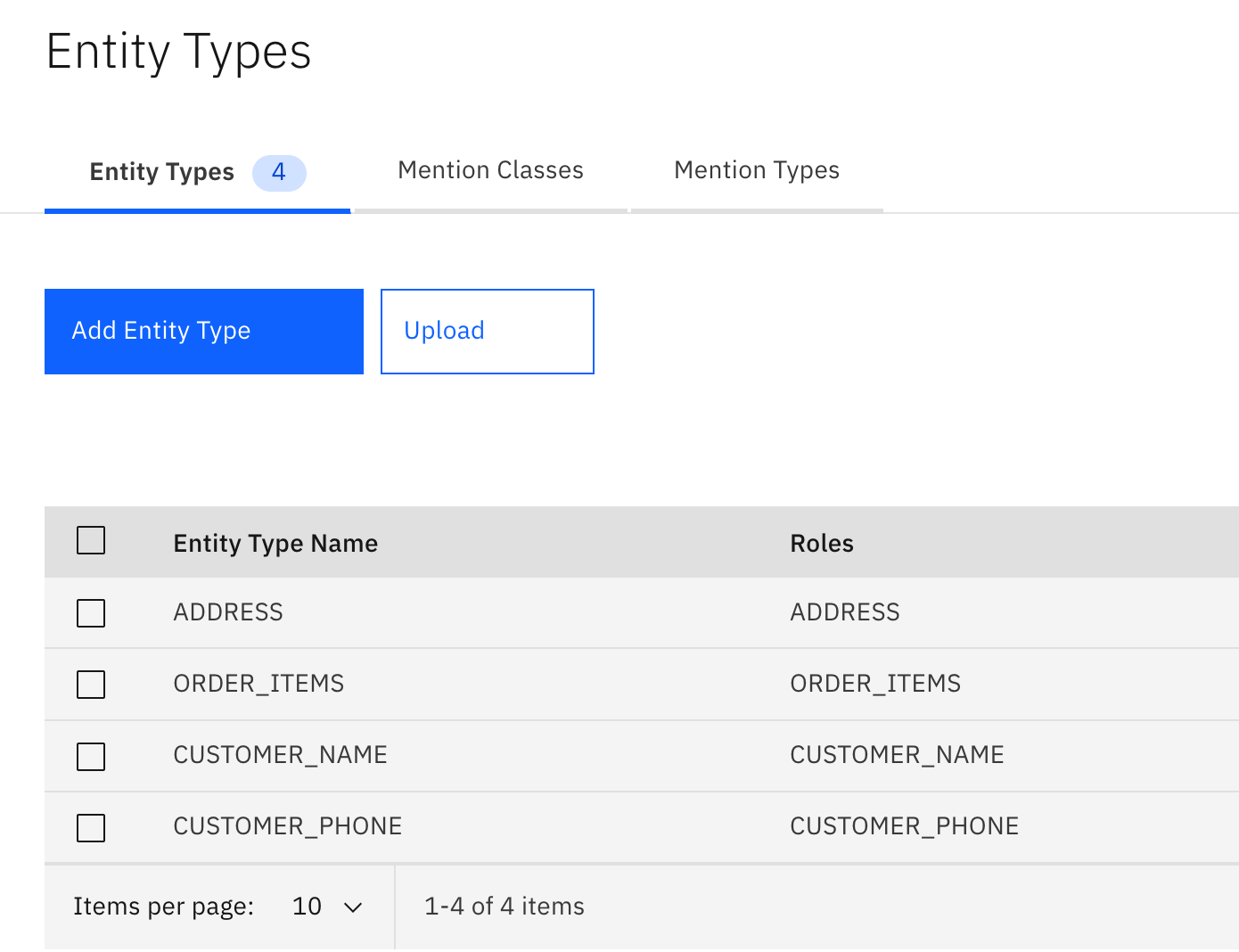Image resolution: width=1239 pixels, height=952 pixels.
Task: Click the CUSTOMER_PHONE role cell
Action: (x=905, y=826)
